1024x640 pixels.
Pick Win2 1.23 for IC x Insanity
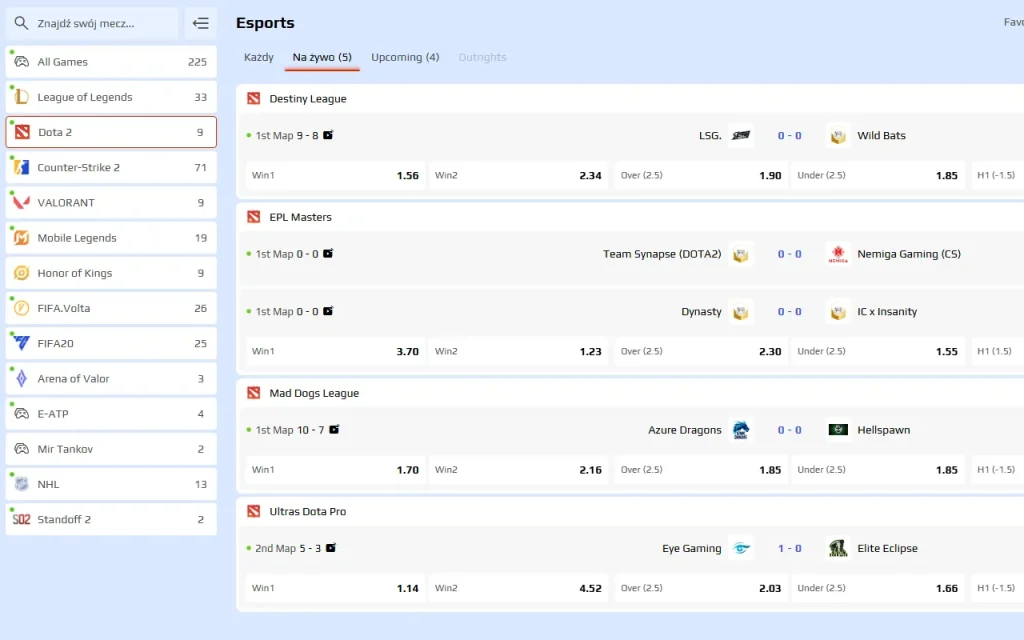point(518,351)
